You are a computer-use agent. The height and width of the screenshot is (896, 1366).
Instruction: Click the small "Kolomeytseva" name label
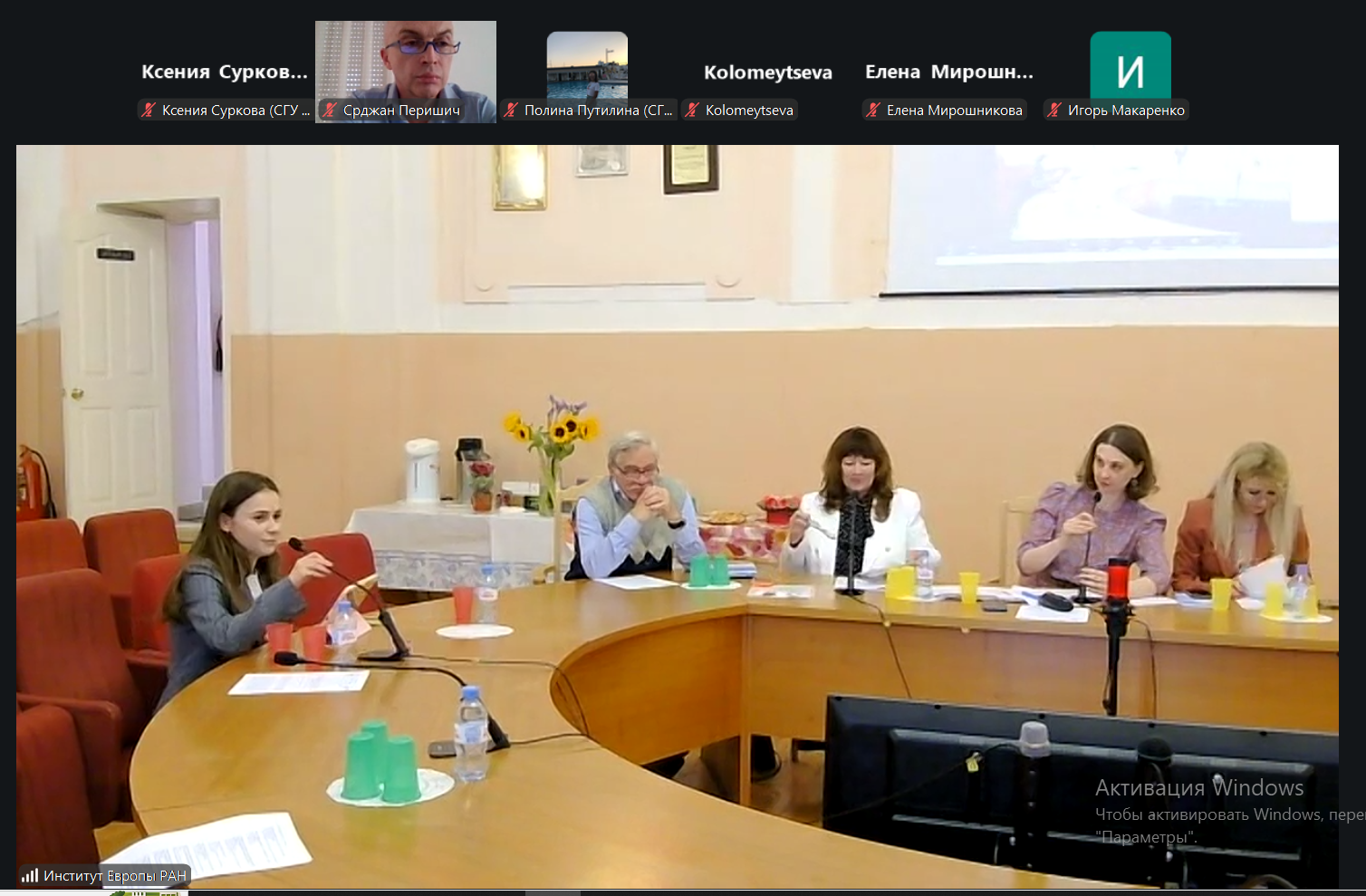pos(749,111)
